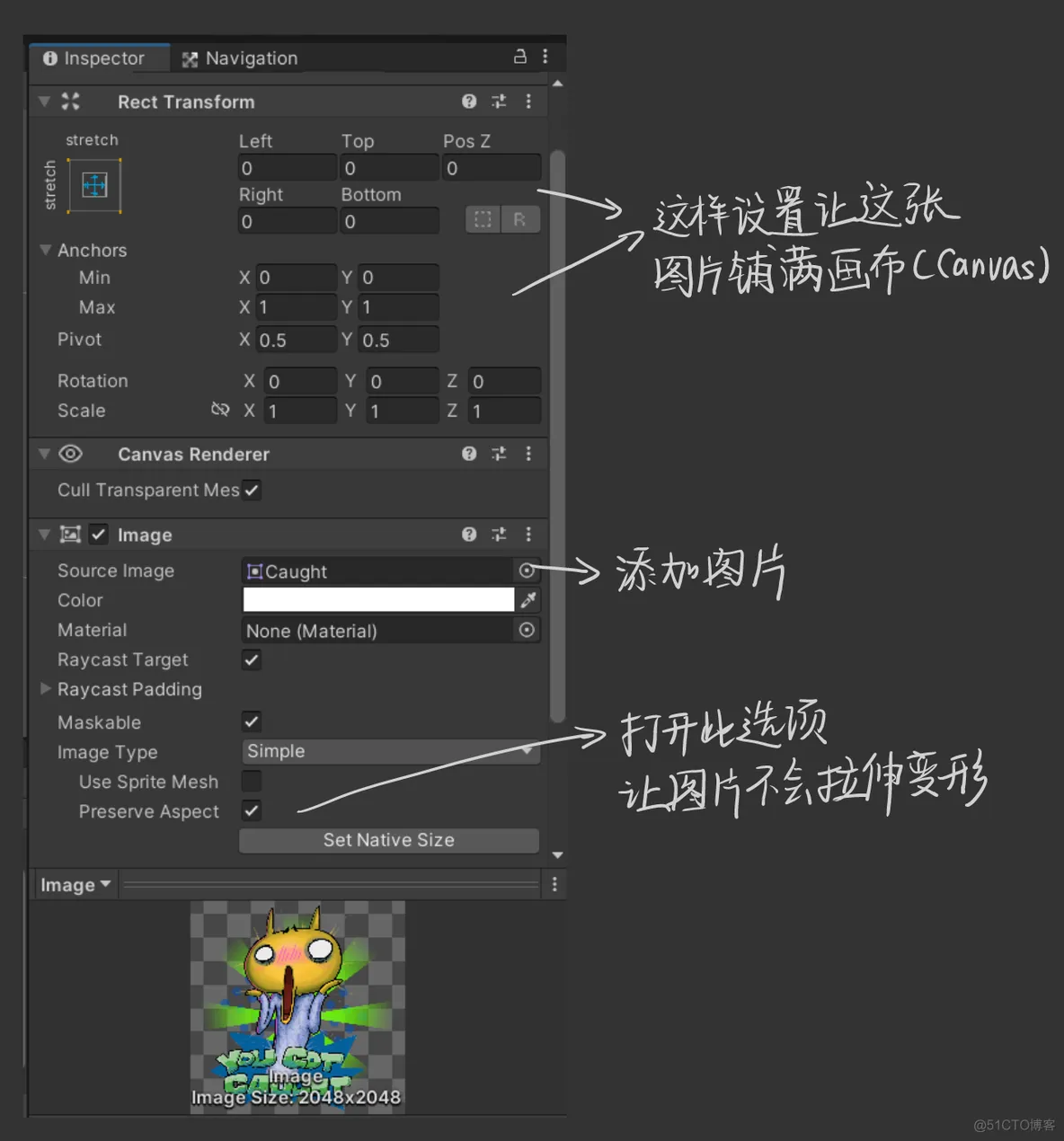Open the Image preview dropdown
This screenshot has width=1064, height=1141.
75,885
